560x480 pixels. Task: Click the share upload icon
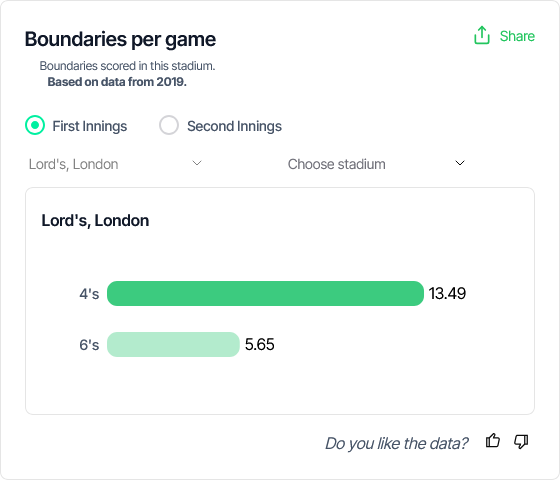pos(482,35)
